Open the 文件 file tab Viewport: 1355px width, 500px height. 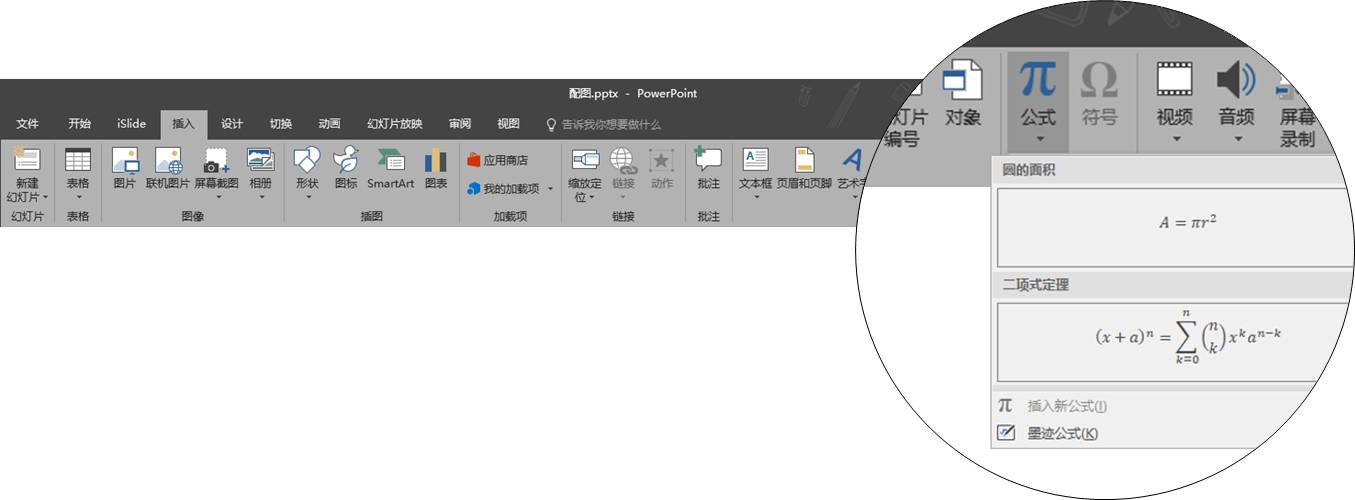[28, 124]
